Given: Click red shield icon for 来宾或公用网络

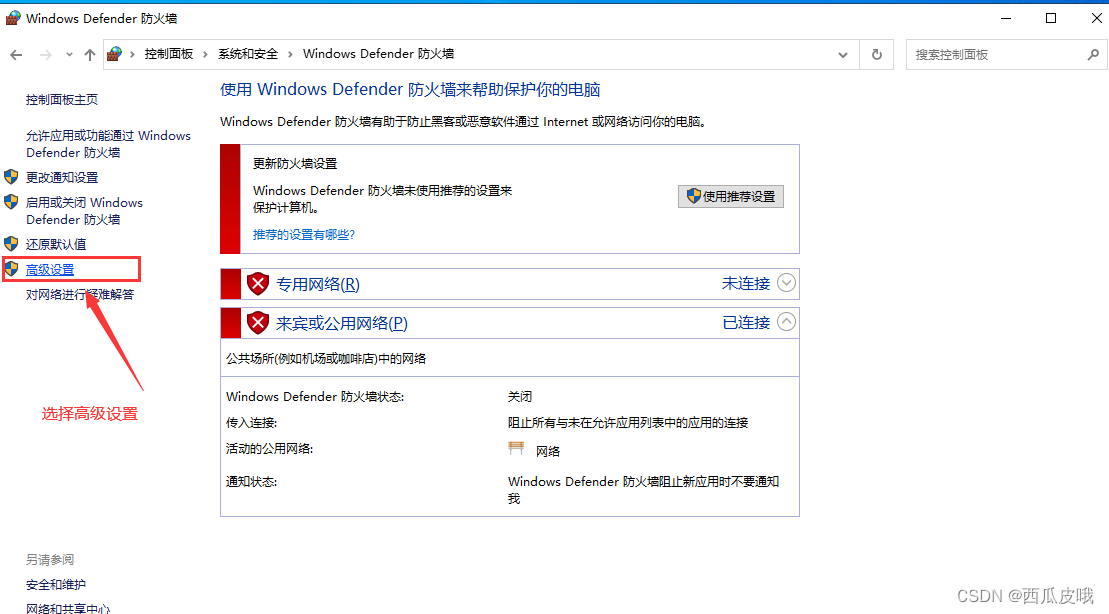Looking at the screenshot, I should pos(258,323).
